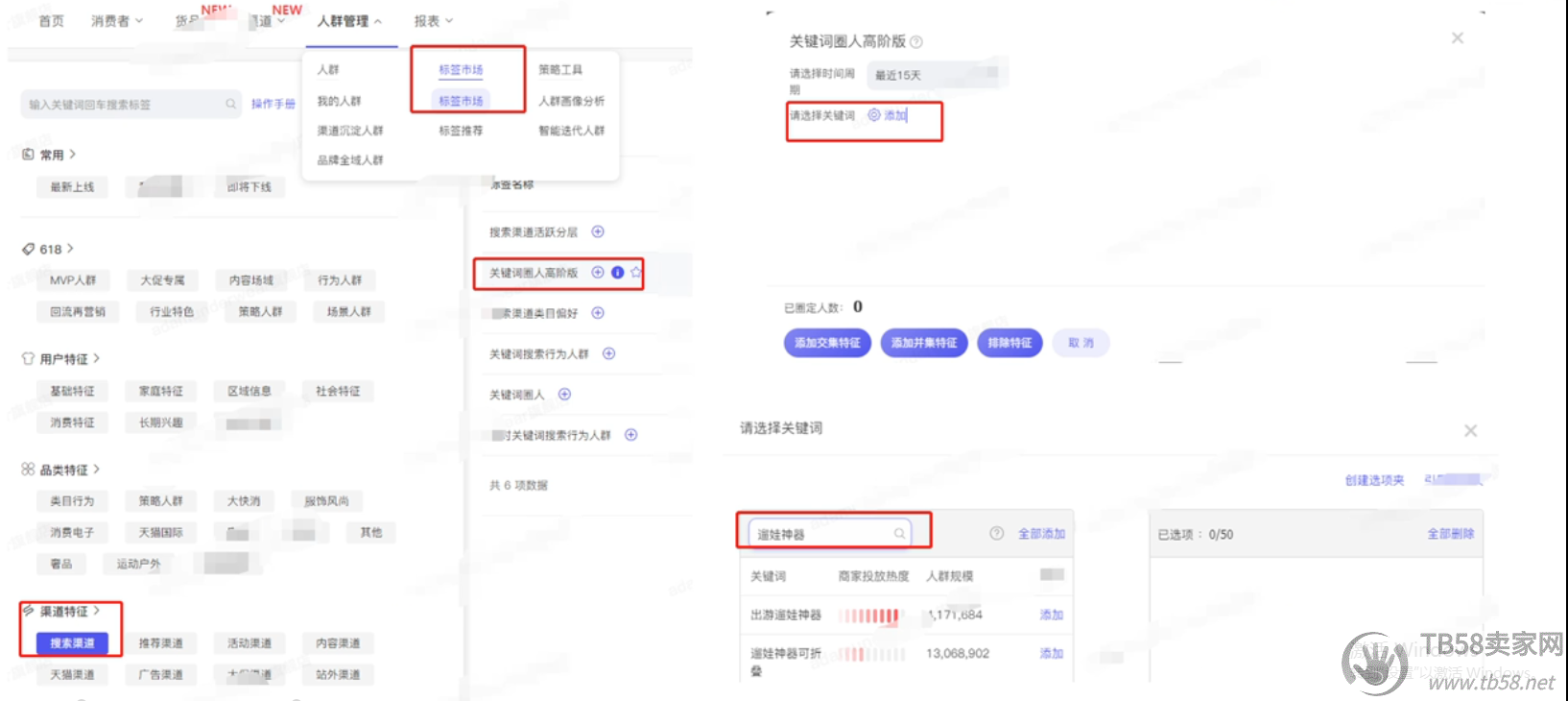Image resolution: width=1568 pixels, height=701 pixels.
Task: Select 标签推荐 in the 人群管理 menu
Action: click(x=461, y=131)
